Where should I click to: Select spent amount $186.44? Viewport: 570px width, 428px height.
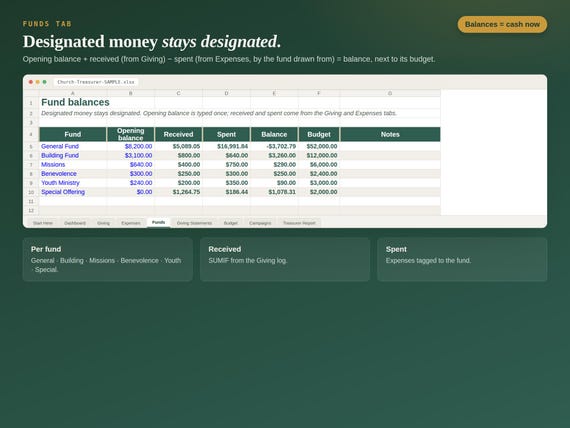click(x=226, y=192)
